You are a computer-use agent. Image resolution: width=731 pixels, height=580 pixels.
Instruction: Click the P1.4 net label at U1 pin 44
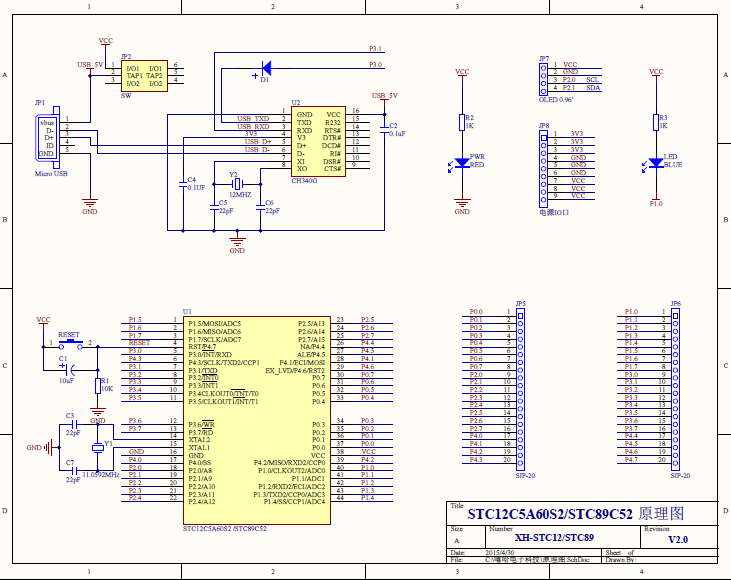click(367, 497)
